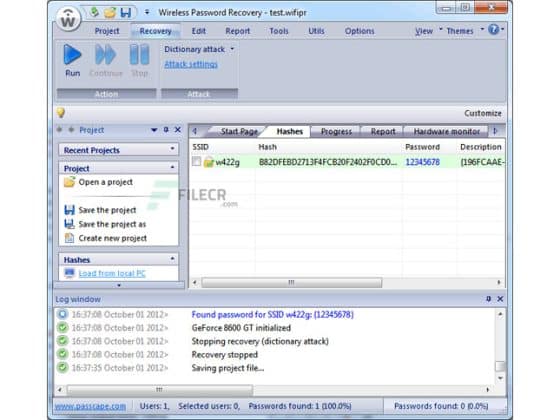The height and width of the screenshot is (420, 560).
Task: Open the View dropdown arrow
Action: click(440, 29)
